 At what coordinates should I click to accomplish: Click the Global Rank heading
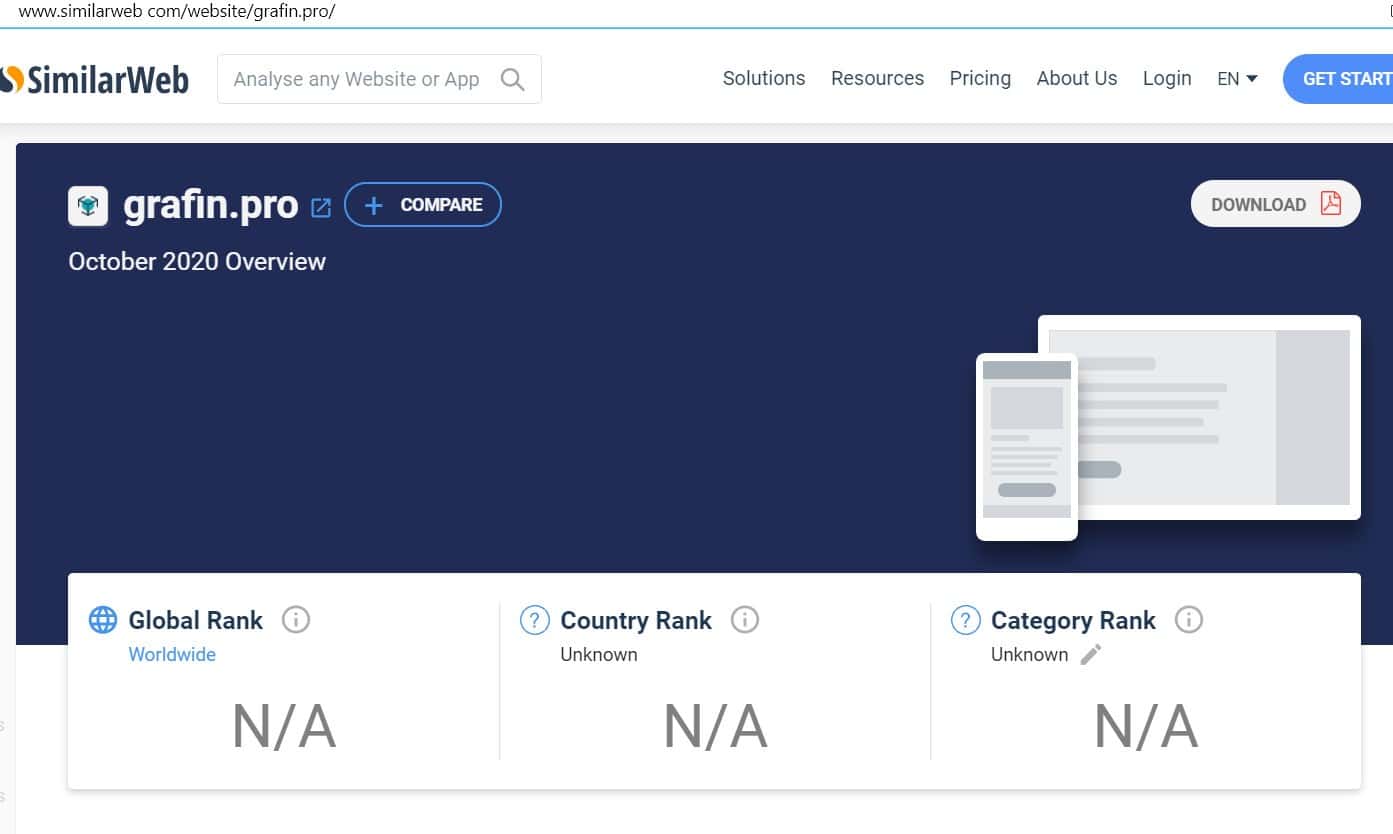click(x=196, y=620)
